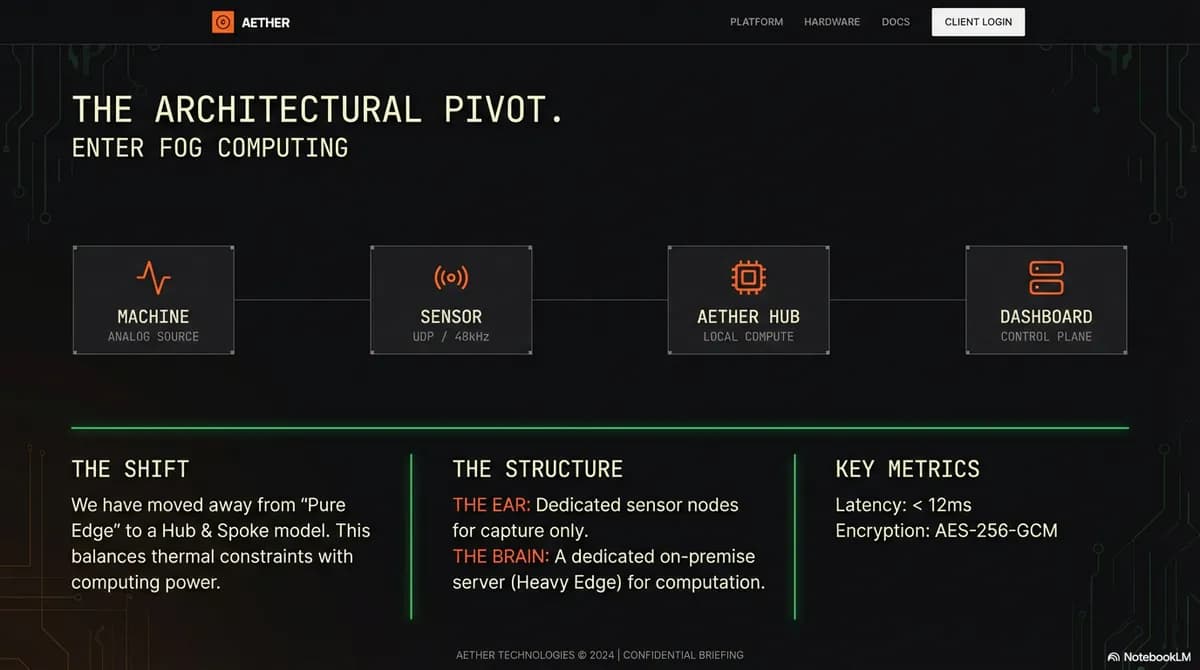The image size is (1200, 670).
Task: Click the NotebookLM watermark icon
Action: pyautogui.click(x=1113, y=657)
